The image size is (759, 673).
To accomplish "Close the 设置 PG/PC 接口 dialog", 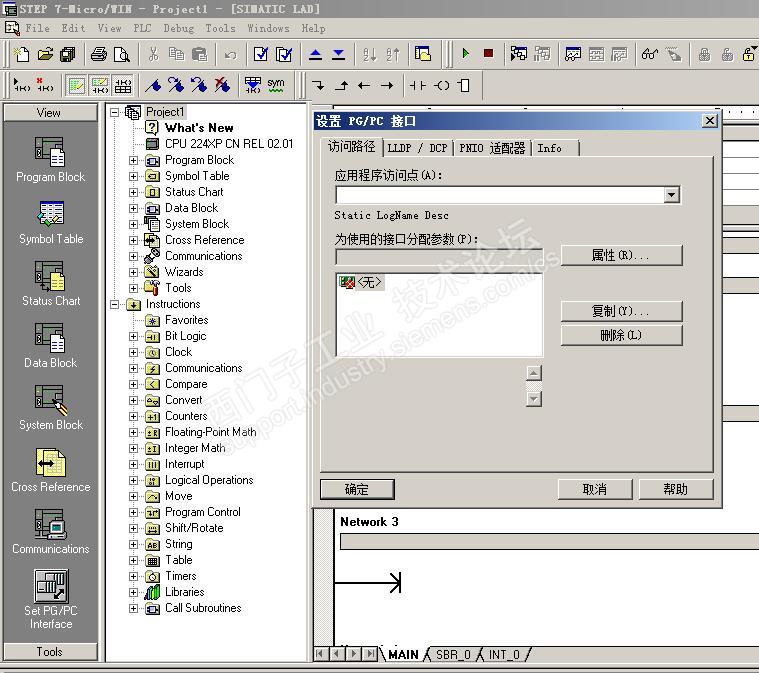I will pos(709,121).
